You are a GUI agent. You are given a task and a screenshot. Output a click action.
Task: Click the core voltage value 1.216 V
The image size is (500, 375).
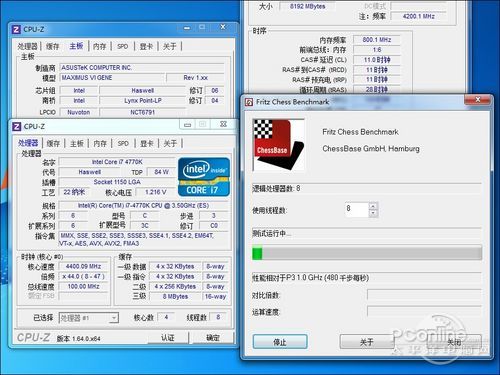click(x=155, y=192)
